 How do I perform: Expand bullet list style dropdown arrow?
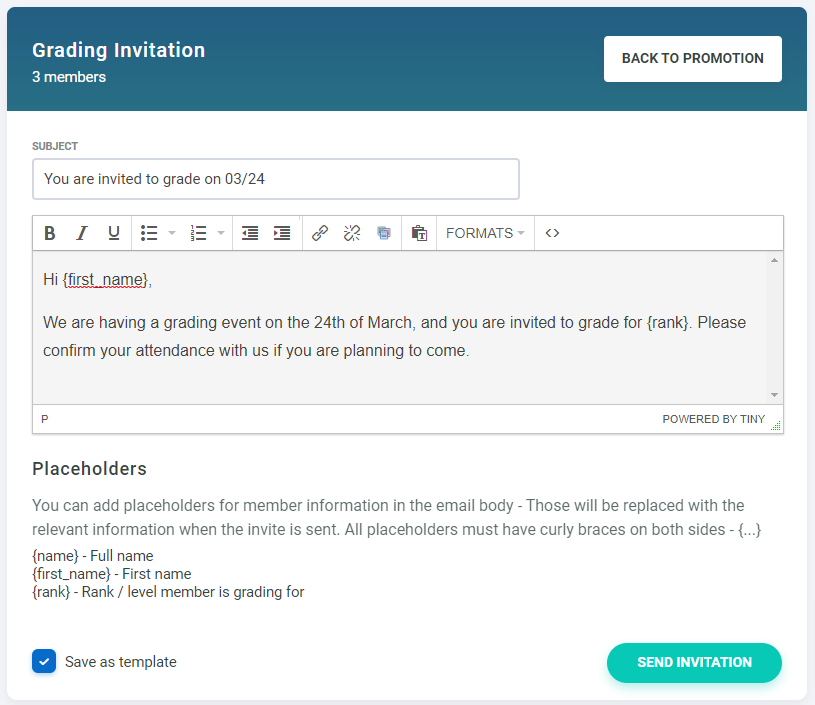(x=172, y=233)
